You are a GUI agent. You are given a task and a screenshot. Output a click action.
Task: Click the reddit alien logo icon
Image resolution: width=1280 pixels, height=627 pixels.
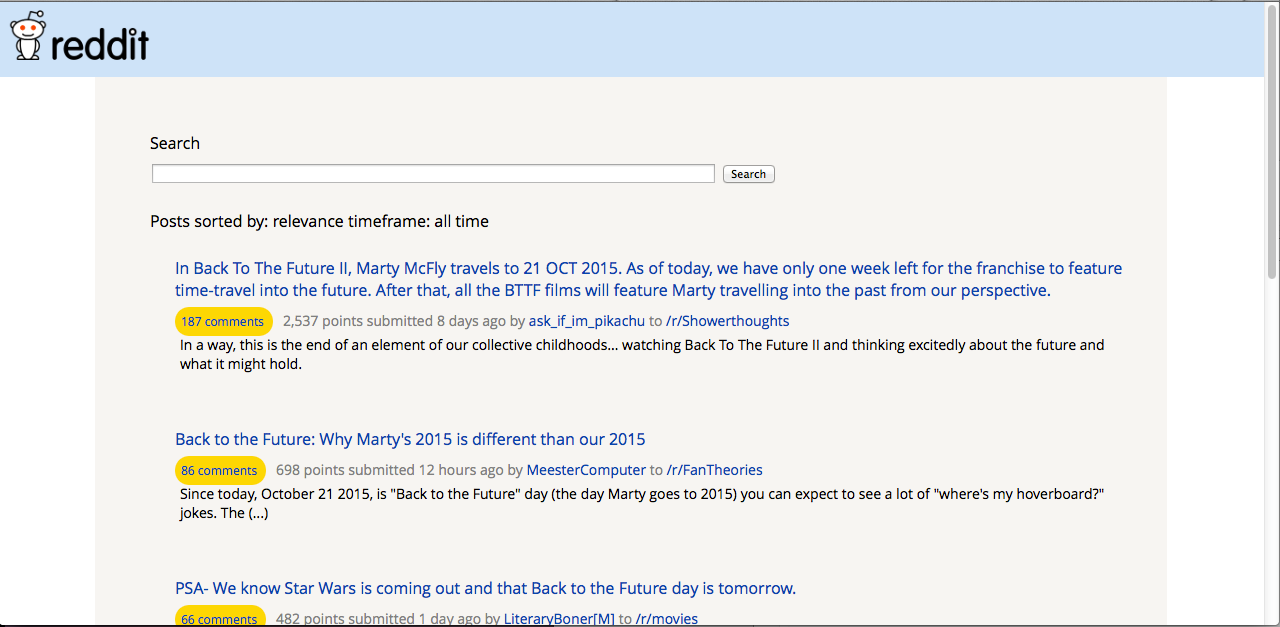coord(28,35)
